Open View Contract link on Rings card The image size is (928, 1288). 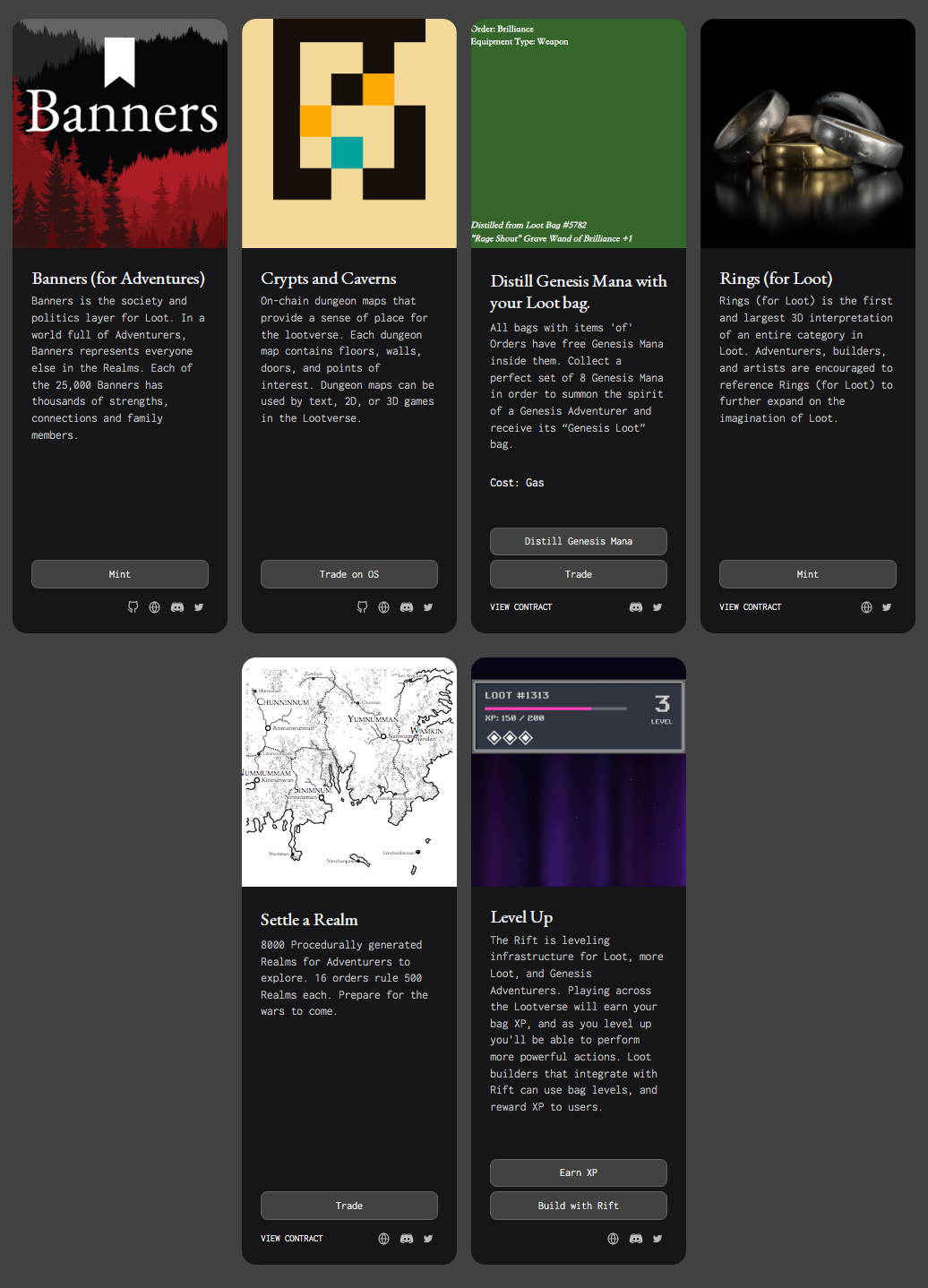[x=751, y=607]
